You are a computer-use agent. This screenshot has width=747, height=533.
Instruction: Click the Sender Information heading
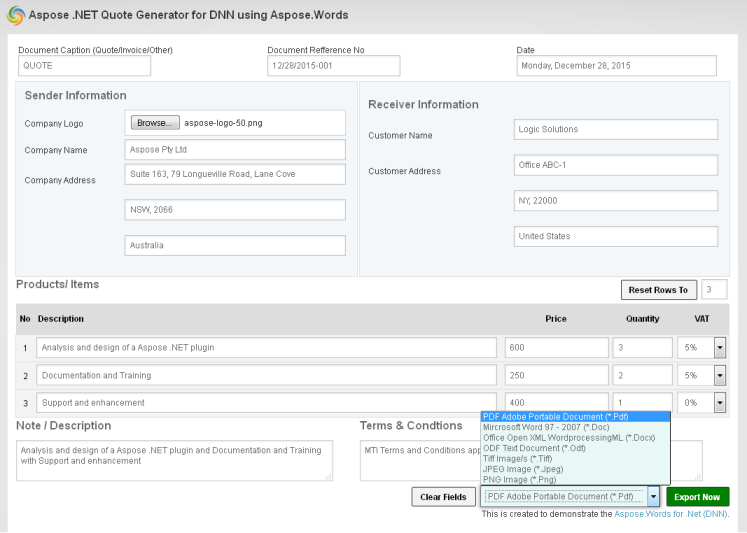75,95
